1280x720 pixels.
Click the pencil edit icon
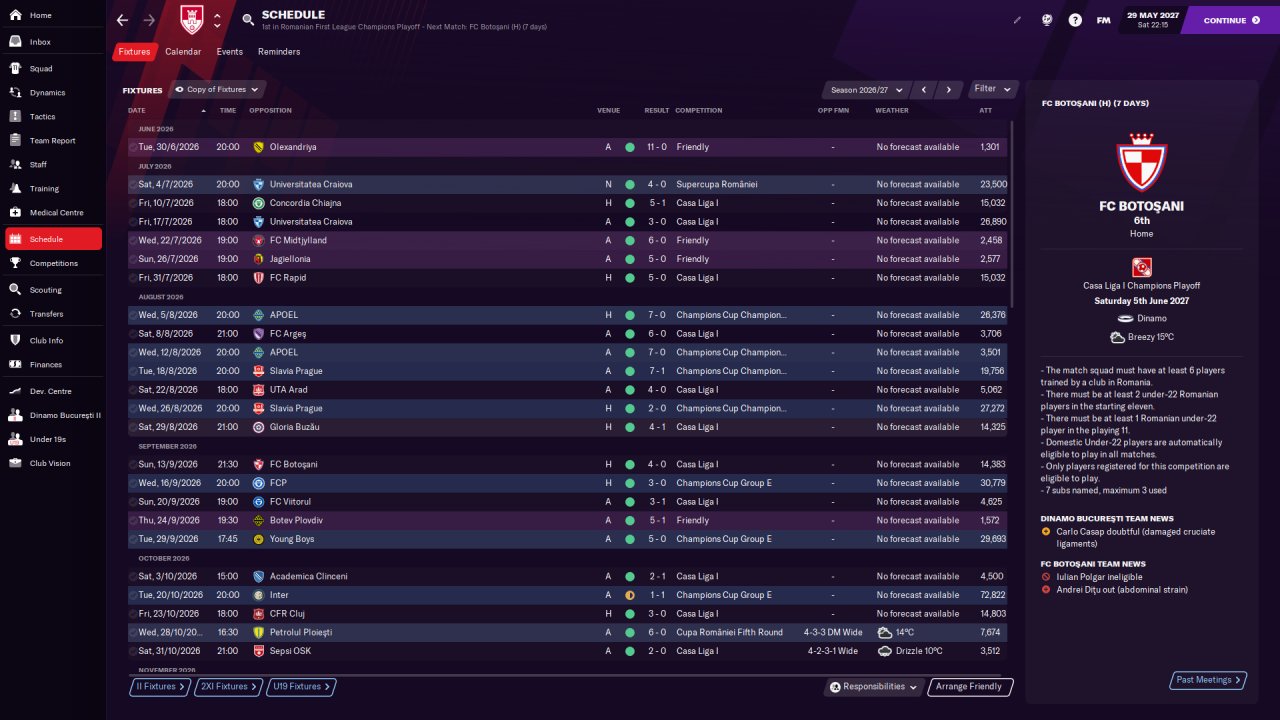tap(1018, 20)
